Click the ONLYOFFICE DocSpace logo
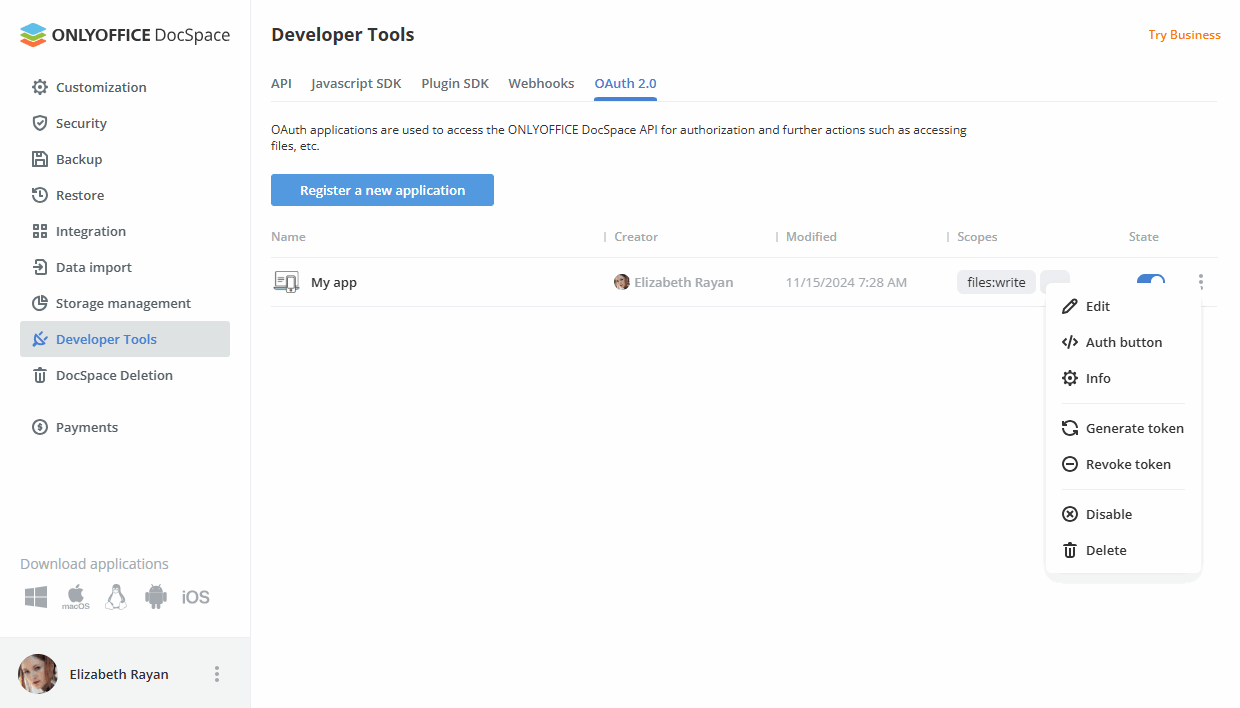The height and width of the screenshot is (708, 1240). click(125, 35)
